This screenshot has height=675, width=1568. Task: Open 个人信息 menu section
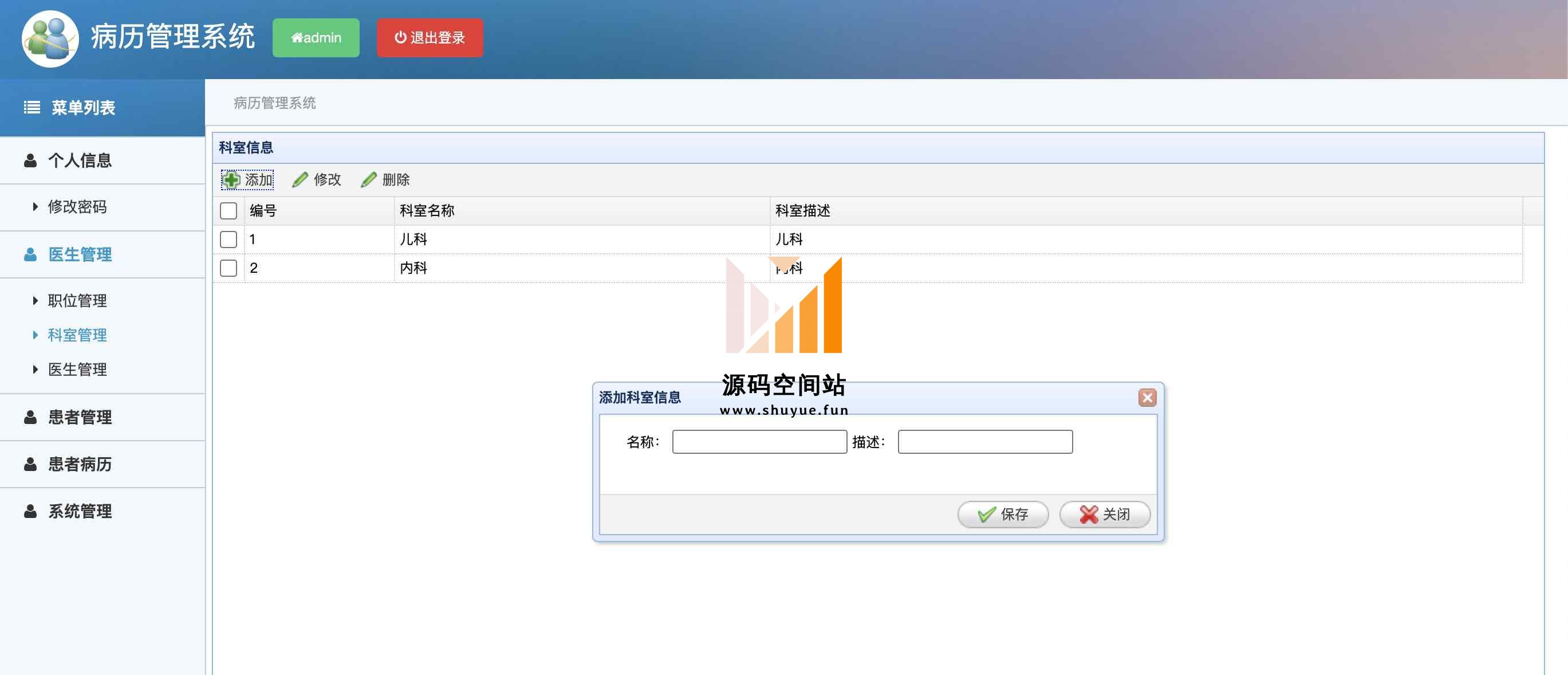pos(103,161)
